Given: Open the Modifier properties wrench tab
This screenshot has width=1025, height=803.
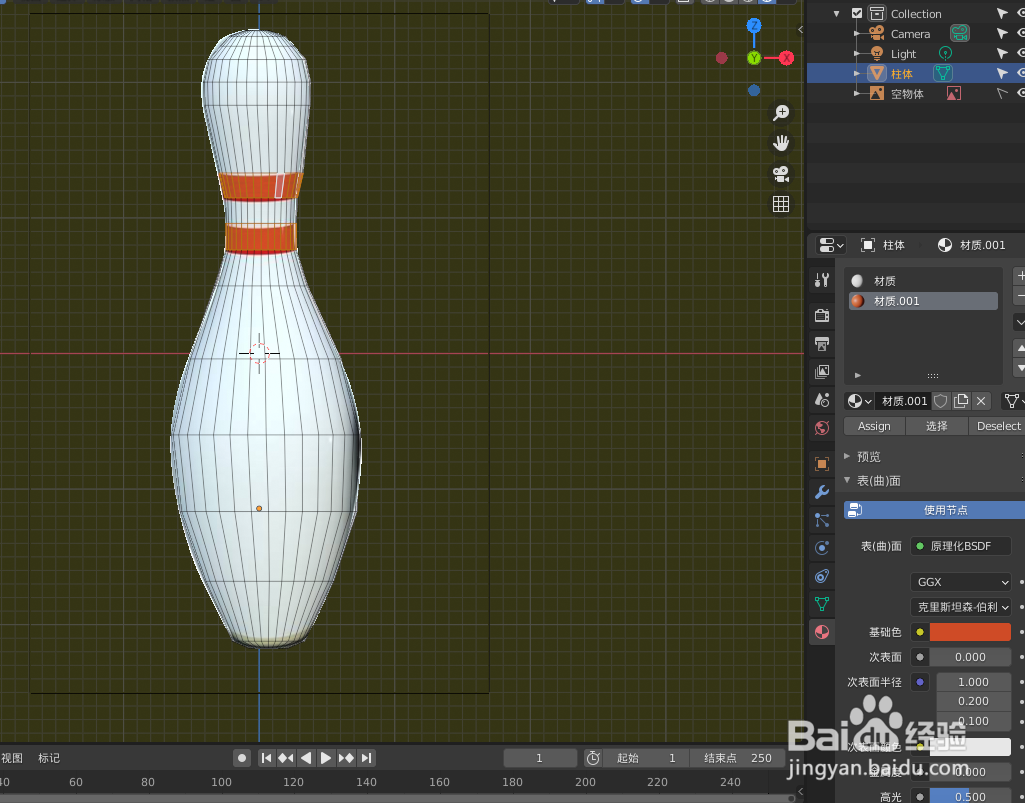Looking at the screenshot, I should click(821, 492).
